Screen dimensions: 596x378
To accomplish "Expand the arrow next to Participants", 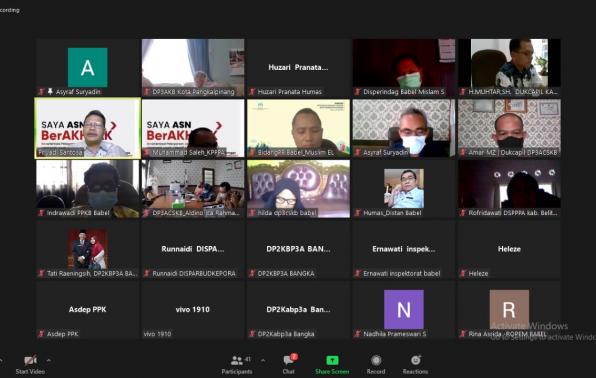I will tap(263, 360).
